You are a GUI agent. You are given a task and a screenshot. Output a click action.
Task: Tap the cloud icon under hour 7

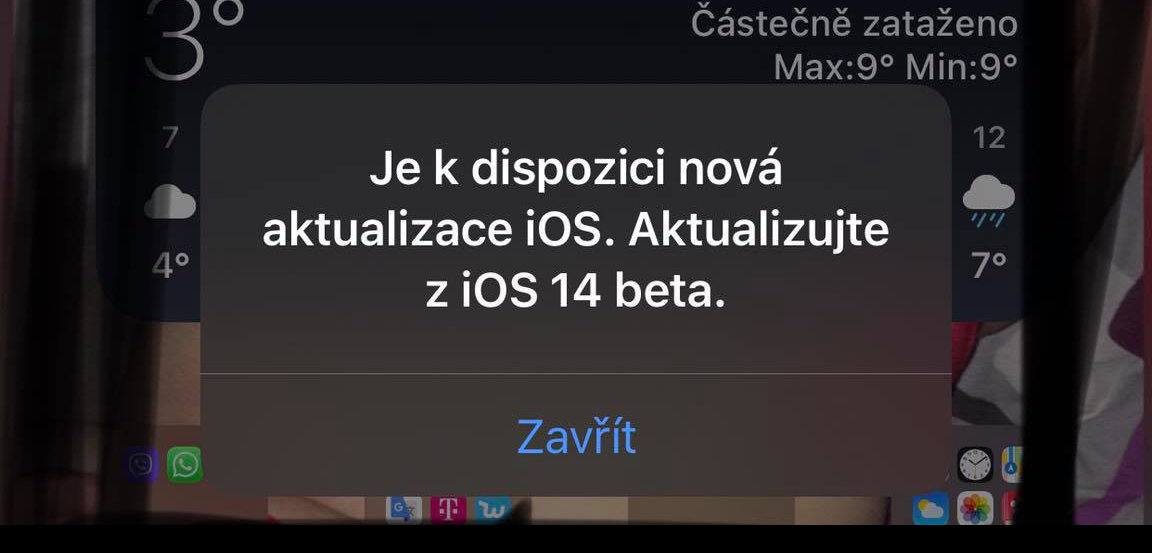(x=170, y=201)
